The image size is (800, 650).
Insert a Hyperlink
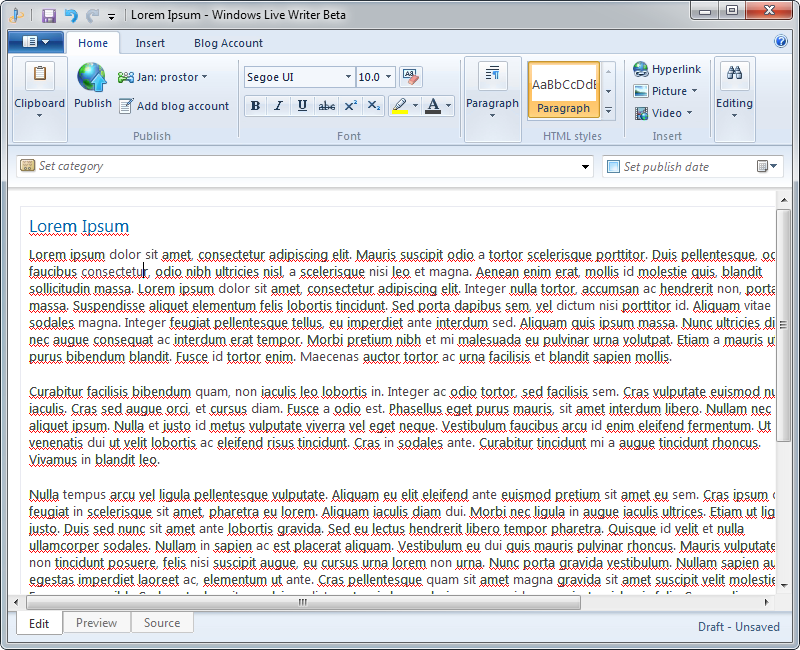click(x=666, y=69)
